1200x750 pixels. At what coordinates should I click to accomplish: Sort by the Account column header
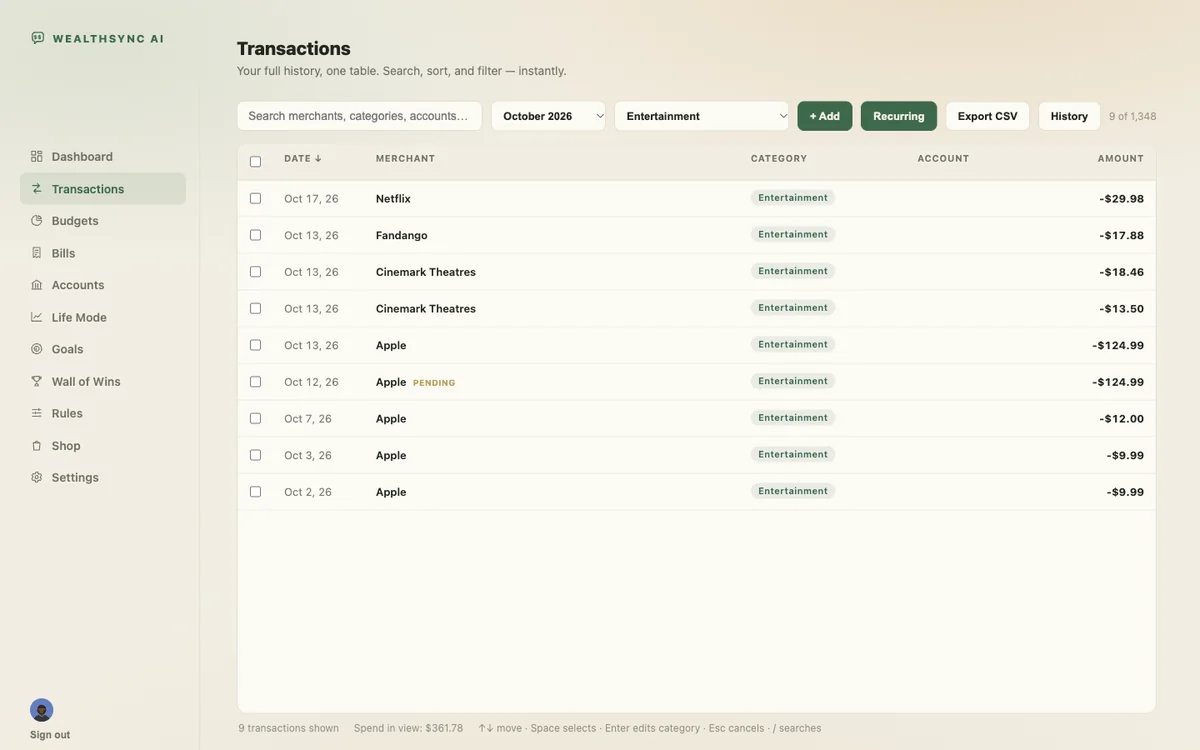pos(943,159)
